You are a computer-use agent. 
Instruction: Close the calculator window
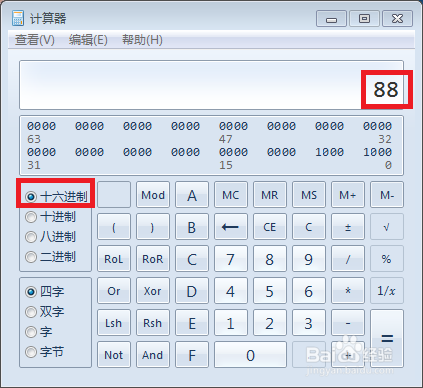397,19
